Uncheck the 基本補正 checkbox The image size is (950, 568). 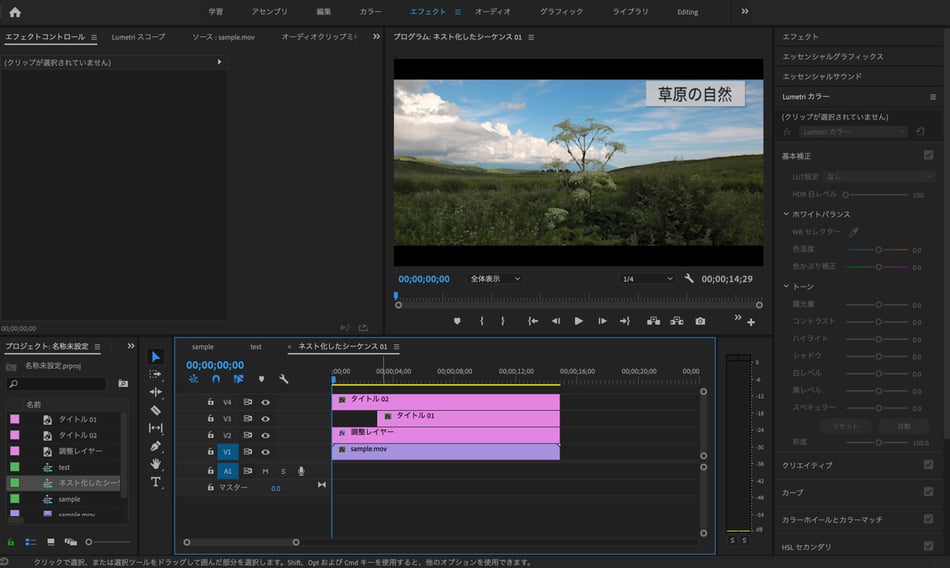pos(928,156)
